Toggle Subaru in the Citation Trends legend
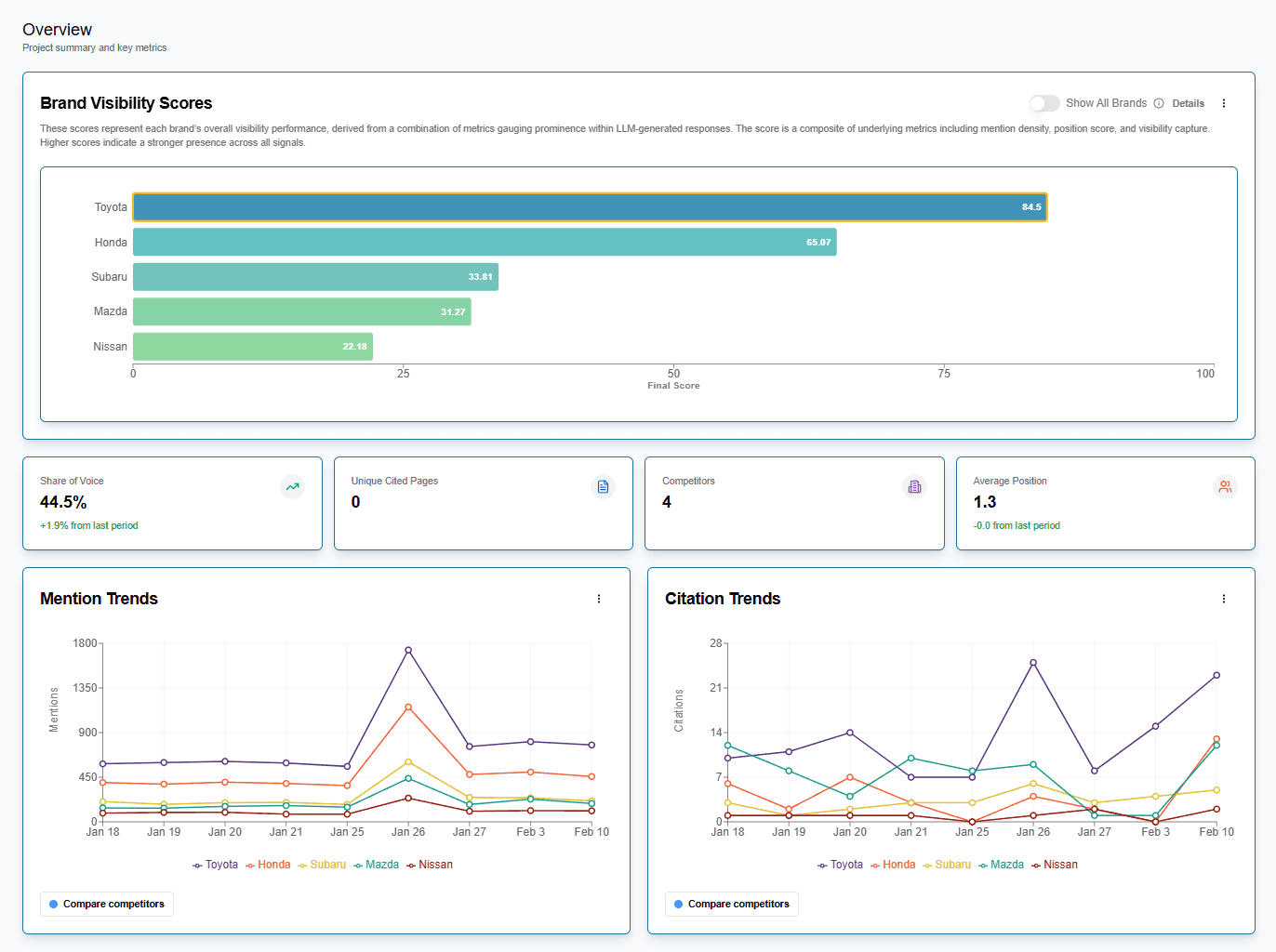 click(x=952, y=865)
